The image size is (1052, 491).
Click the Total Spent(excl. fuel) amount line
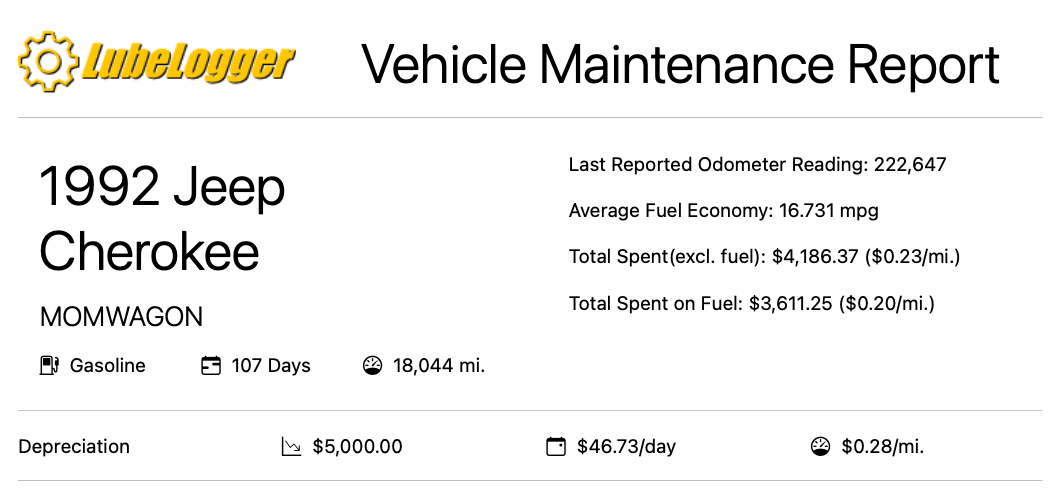[764, 257]
